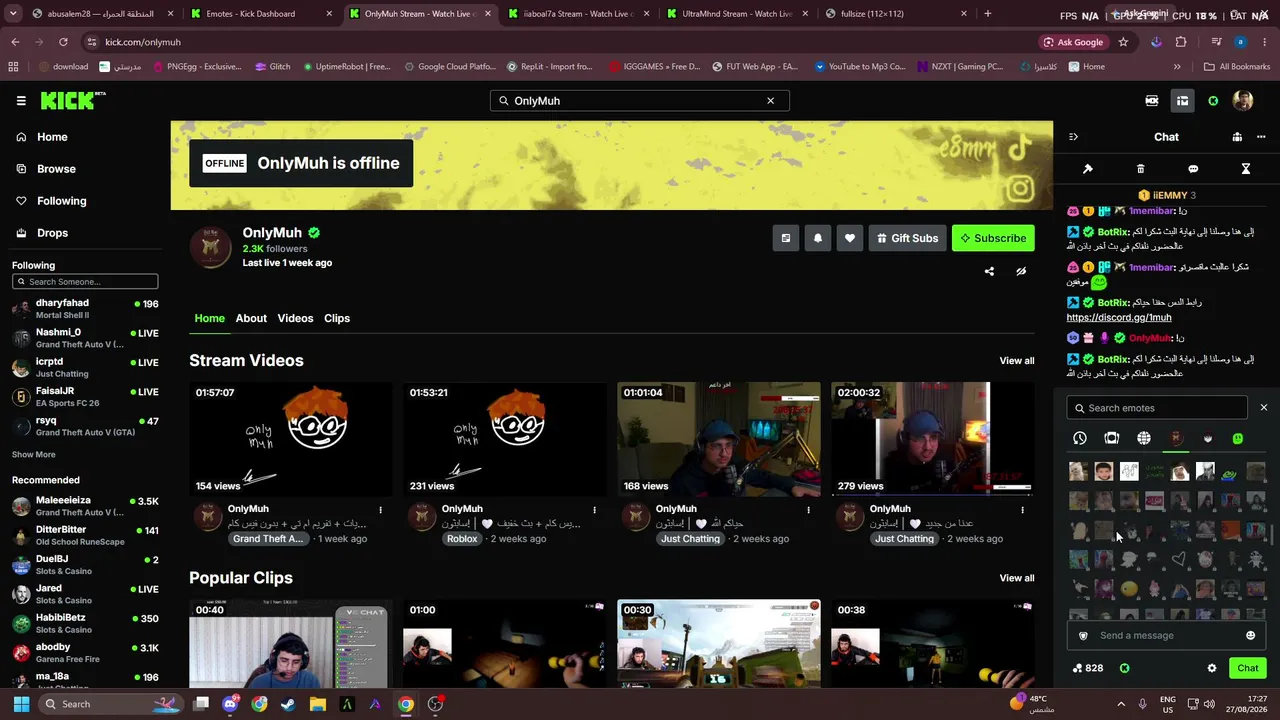Open the Kick hamburger sidebar menu
Image resolution: width=1280 pixels, height=720 pixels.
[21, 101]
